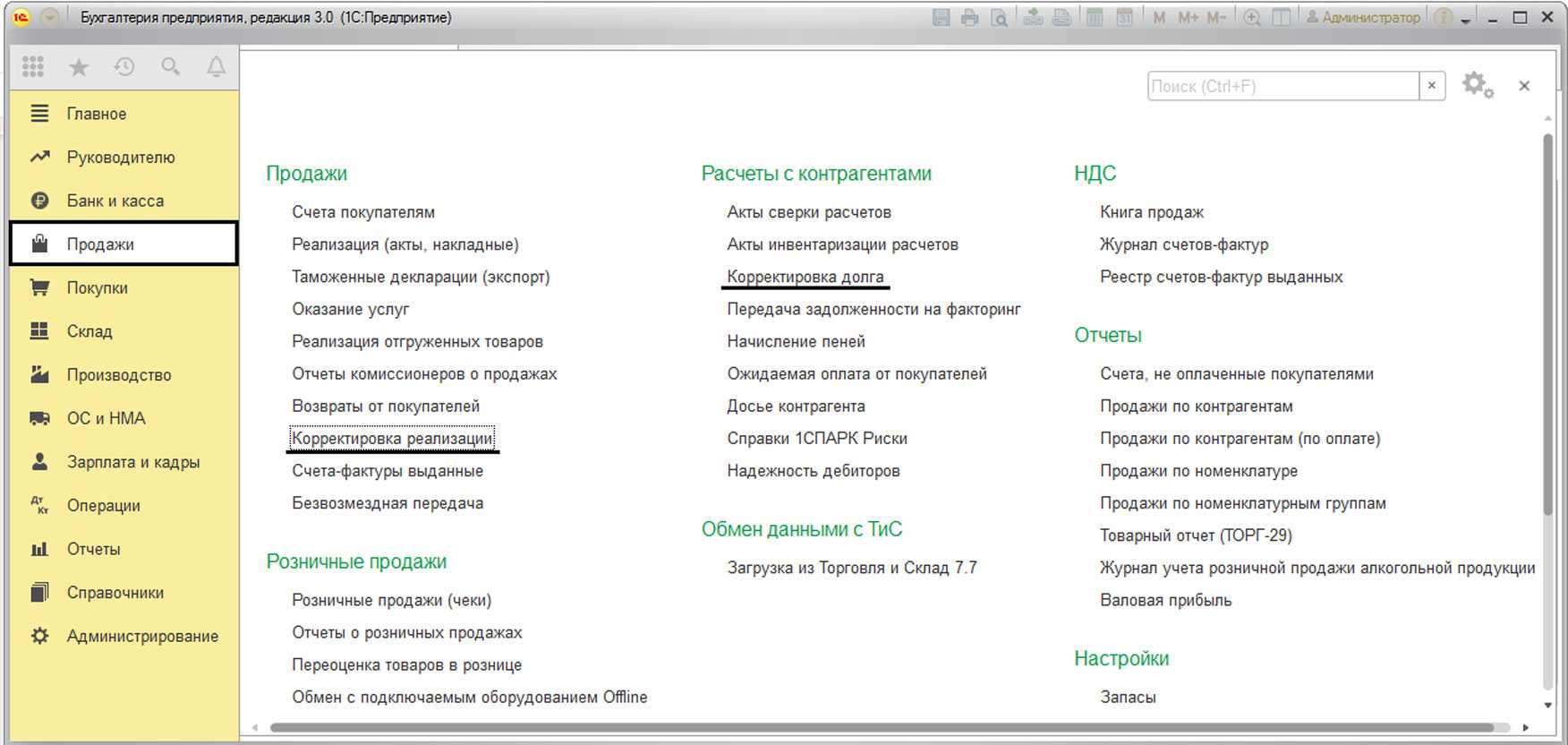The height and width of the screenshot is (745, 1568).
Task: Open navigation settings gear icon
Action: pyautogui.click(x=1474, y=85)
